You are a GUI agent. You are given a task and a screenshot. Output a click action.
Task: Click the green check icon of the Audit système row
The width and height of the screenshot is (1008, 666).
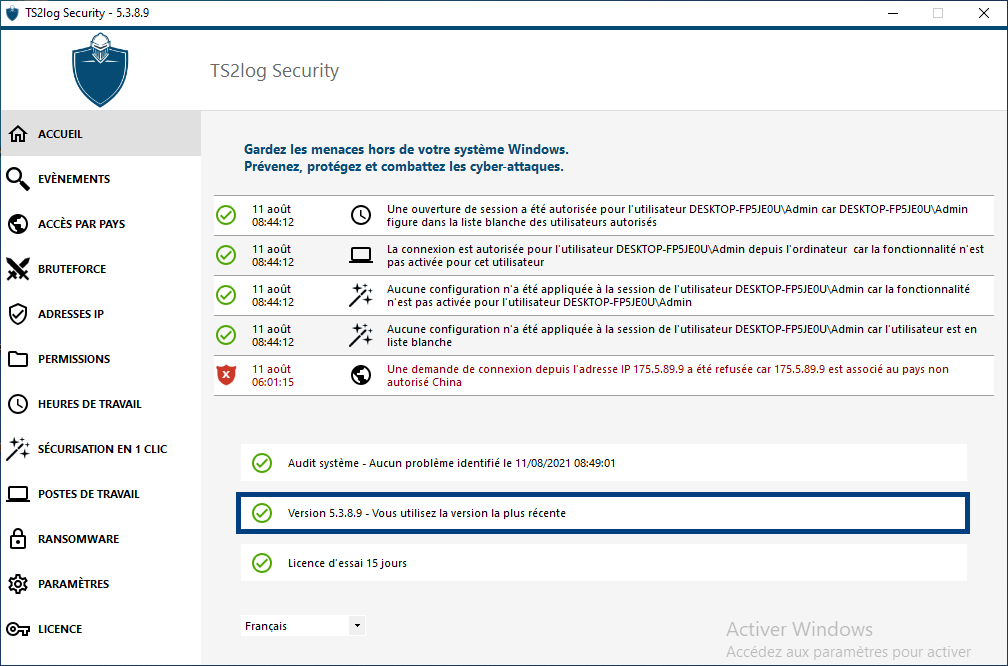click(x=262, y=463)
